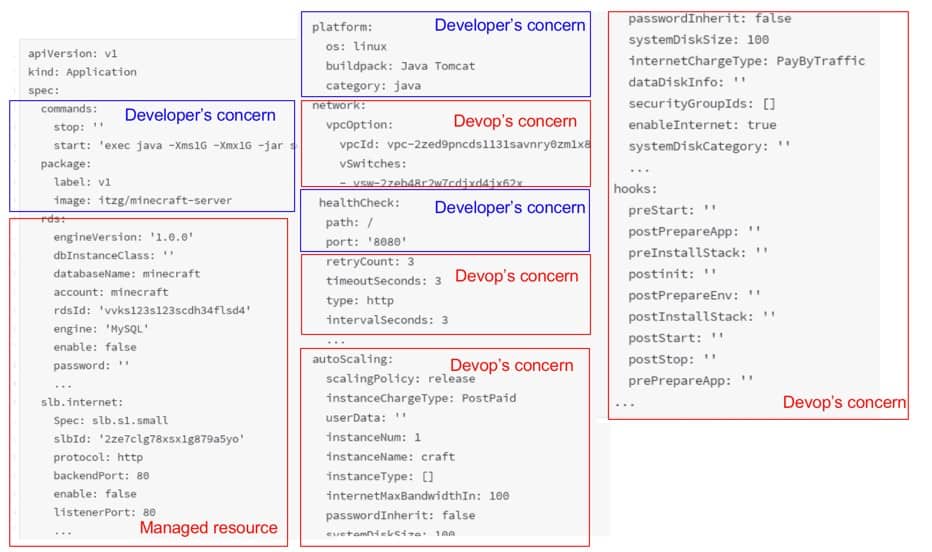
Task: Click the 'hooks:' section key
Action: pyautogui.click(x=634, y=188)
